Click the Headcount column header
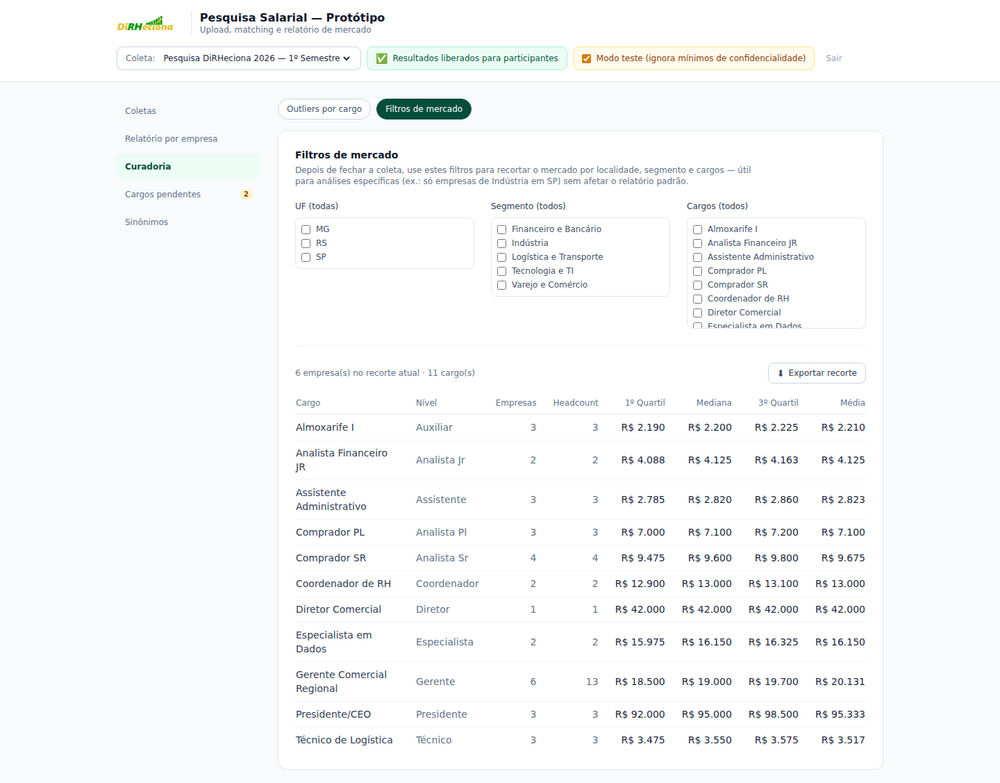This screenshot has width=1000, height=783. pyautogui.click(x=575, y=403)
